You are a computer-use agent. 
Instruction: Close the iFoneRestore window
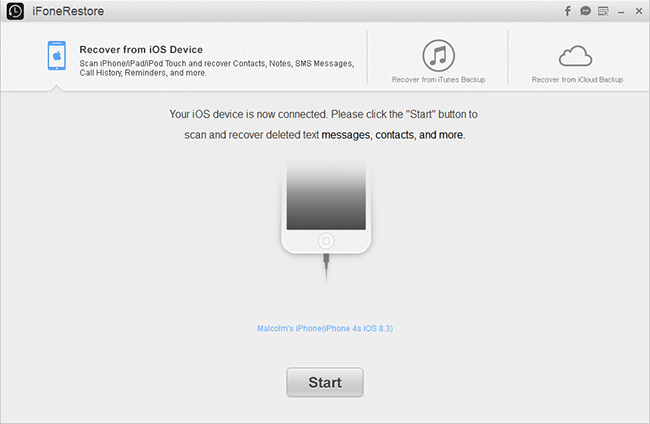click(x=637, y=12)
